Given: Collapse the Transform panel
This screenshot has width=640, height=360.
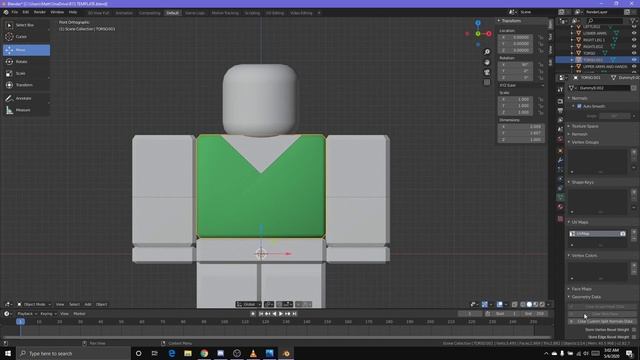Looking at the screenshot, I should pos(511,20).
